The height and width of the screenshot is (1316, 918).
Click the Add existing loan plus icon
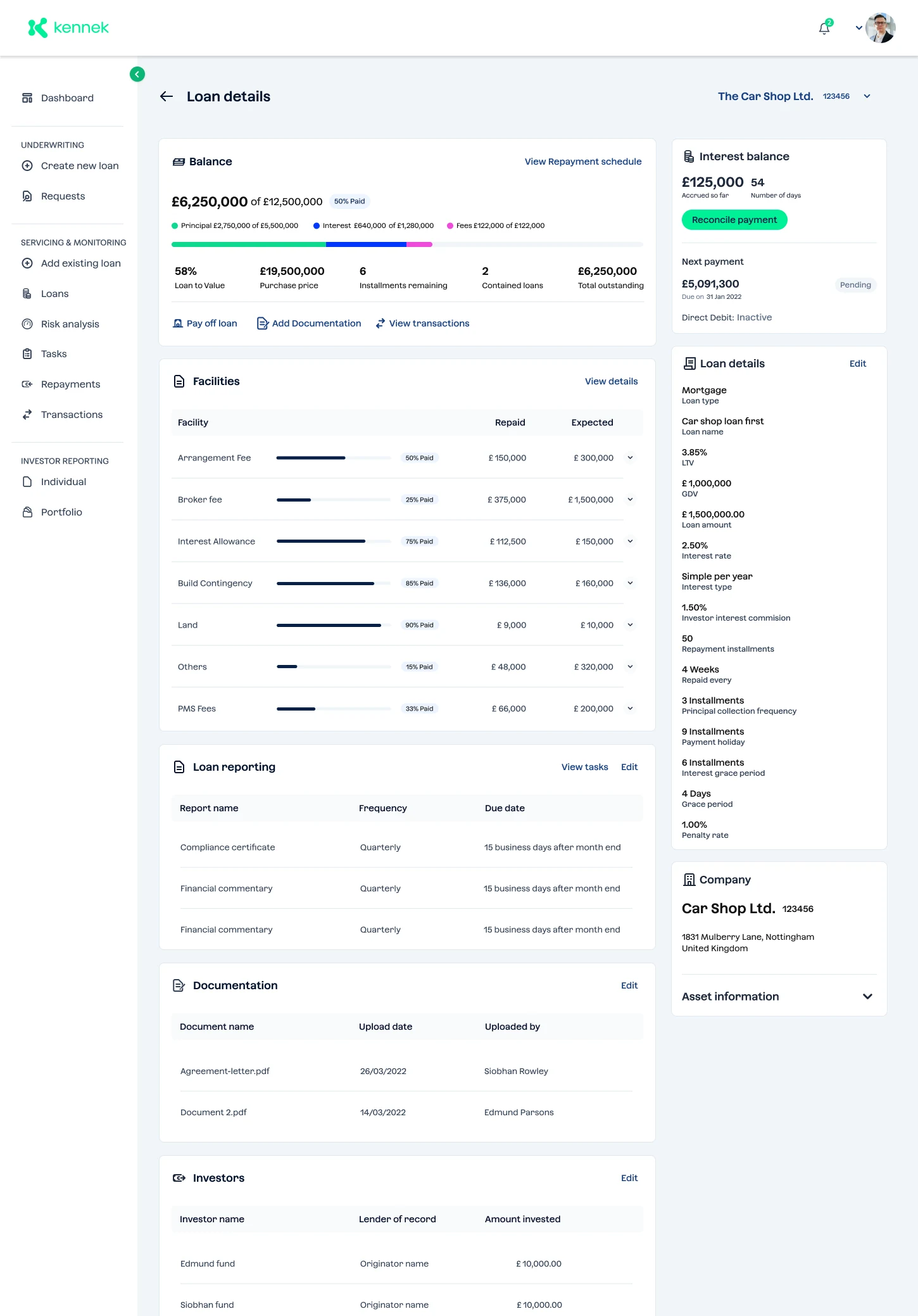click(27, 263)
